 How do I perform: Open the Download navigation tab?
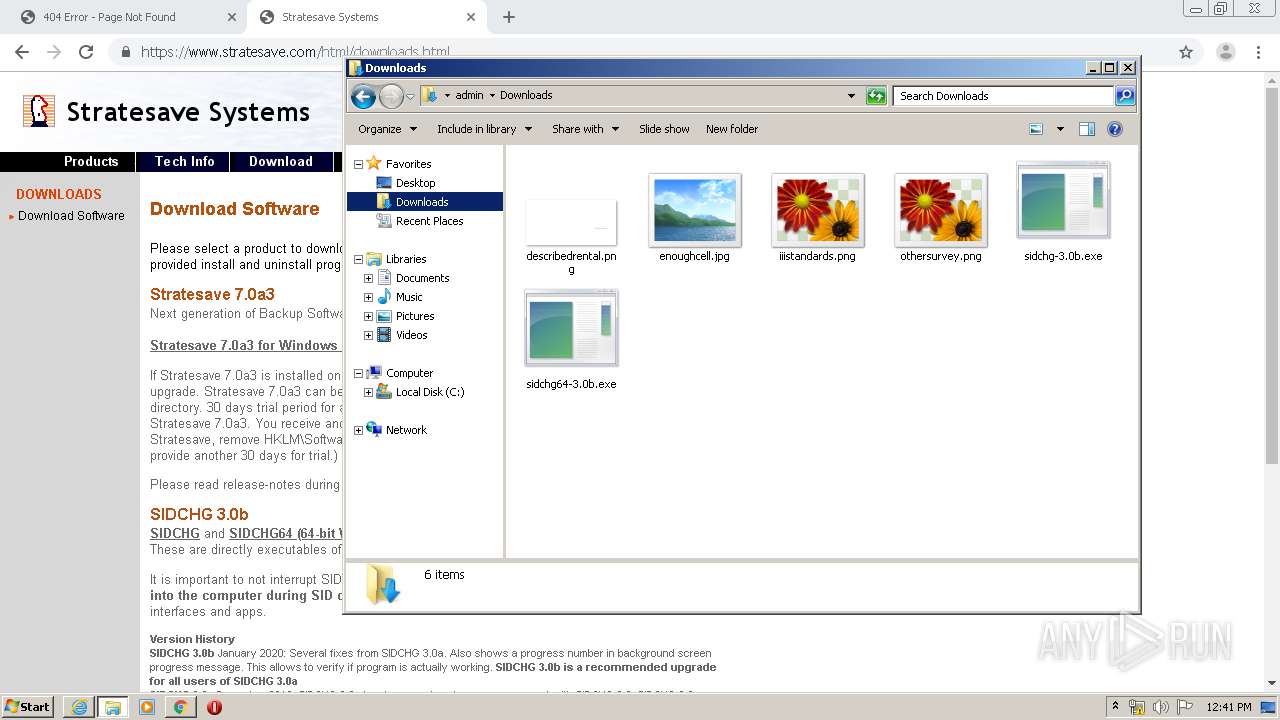point(280,161)
